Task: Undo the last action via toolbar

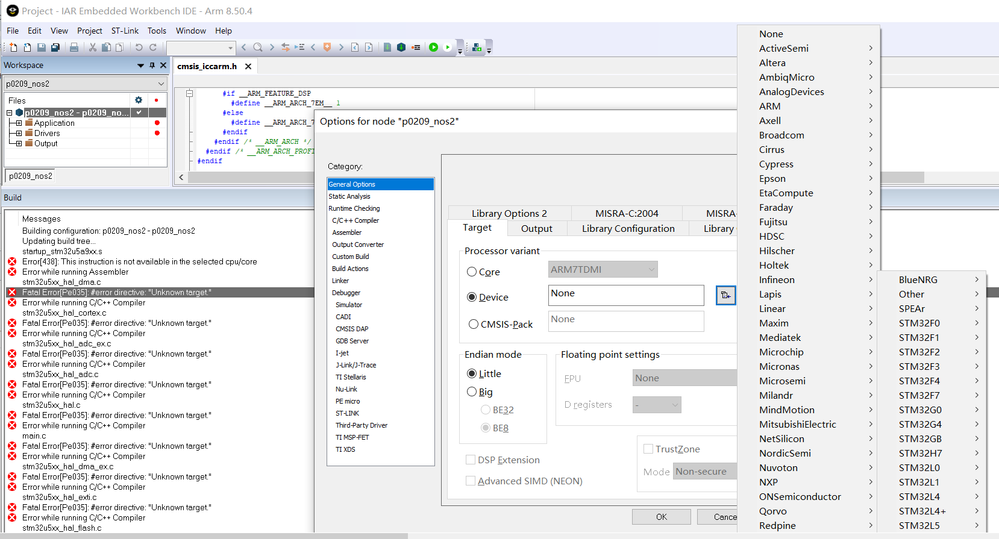Action: [x=139, y=47]
